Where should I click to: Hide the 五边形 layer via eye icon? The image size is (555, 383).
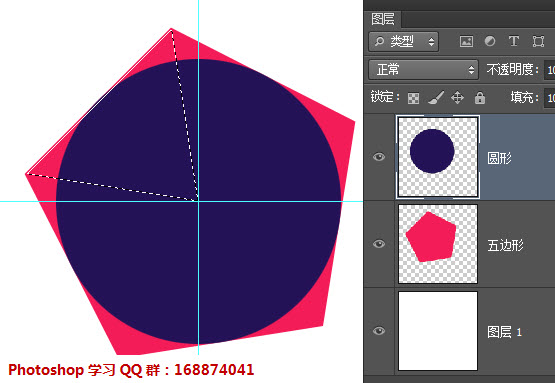point(379,244)
